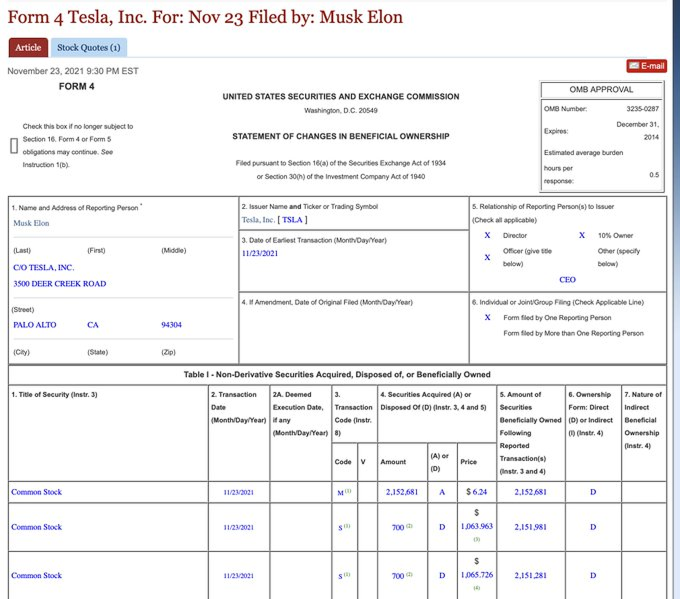The width and height of the screenshot is (680, 599).
Task: Toggle the Officer (give title below) X mark
Action: pos(487,257)
